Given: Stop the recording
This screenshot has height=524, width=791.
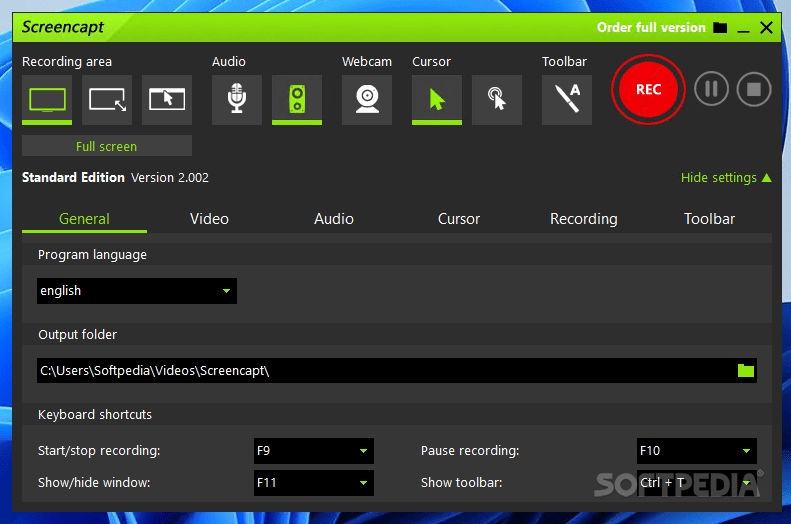Looking at the screenshot, I should coord(754,89).
